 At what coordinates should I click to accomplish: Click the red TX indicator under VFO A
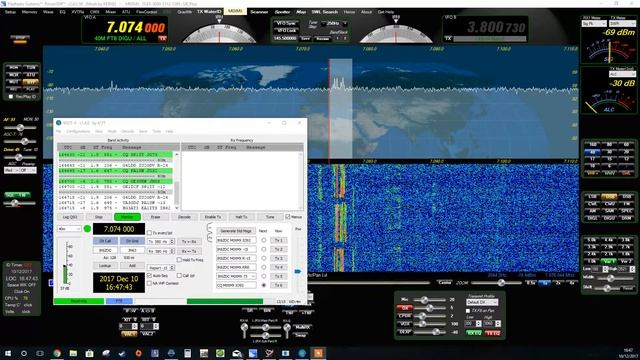click(x=162, y=38)
